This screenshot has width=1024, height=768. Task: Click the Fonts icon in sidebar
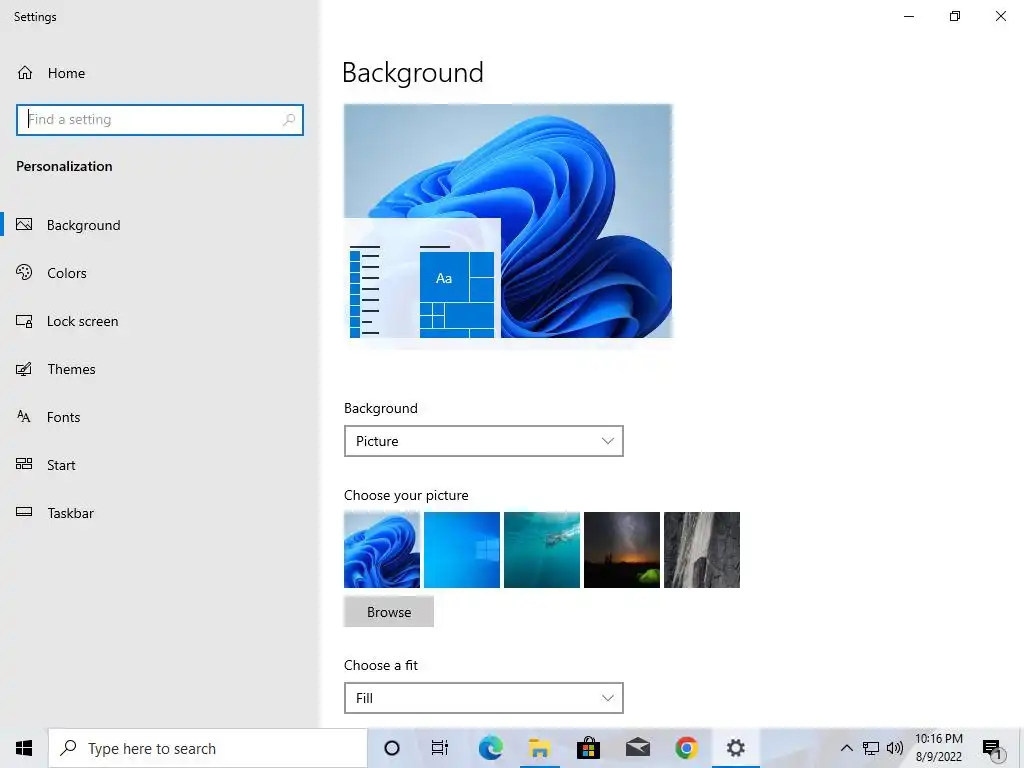24,417
